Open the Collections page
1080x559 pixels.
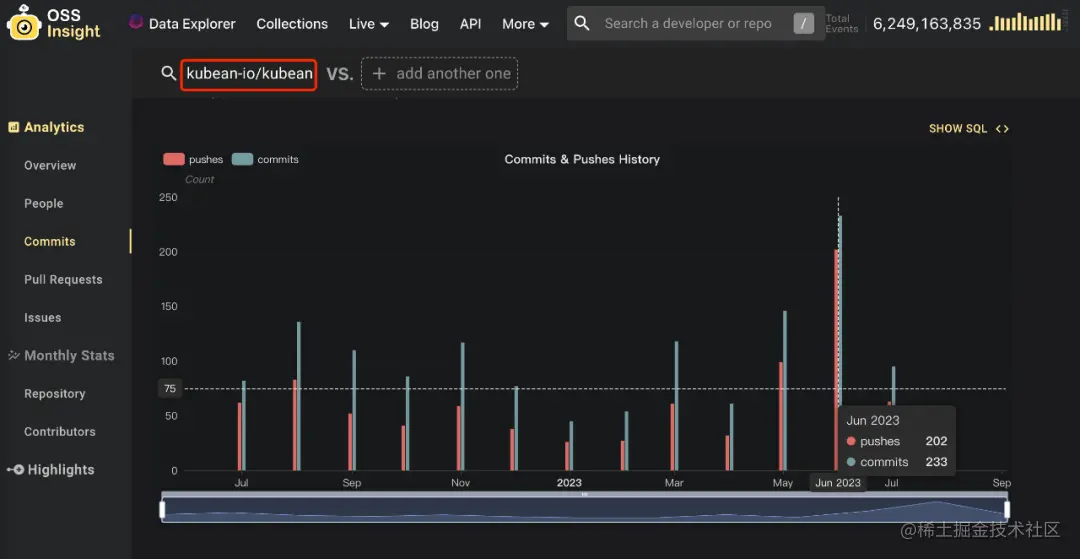pos(292,23)
